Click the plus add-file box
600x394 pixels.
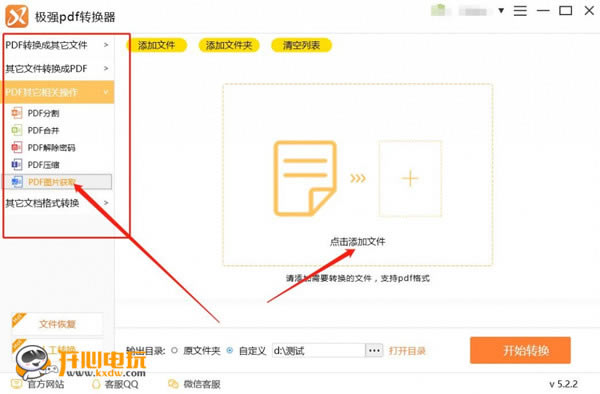tap(410, 179)
